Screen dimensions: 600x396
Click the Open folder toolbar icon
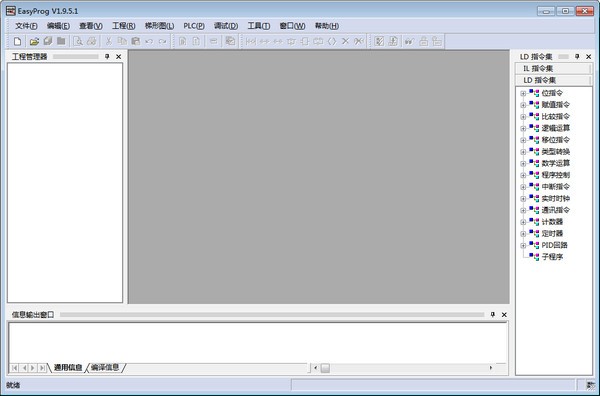(x=34, y=41)
